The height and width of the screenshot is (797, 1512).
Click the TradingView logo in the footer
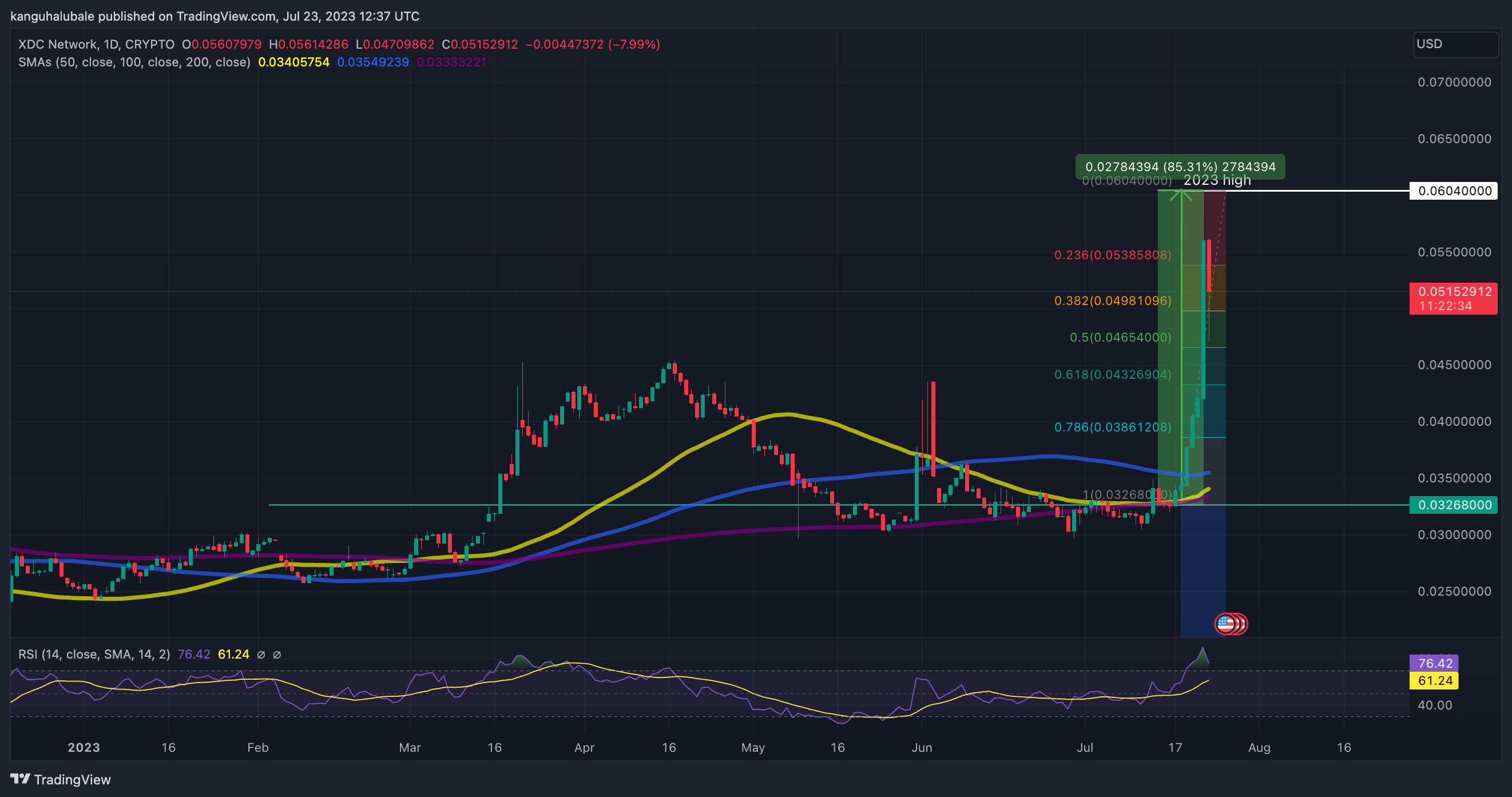click(x=61, y=779)
